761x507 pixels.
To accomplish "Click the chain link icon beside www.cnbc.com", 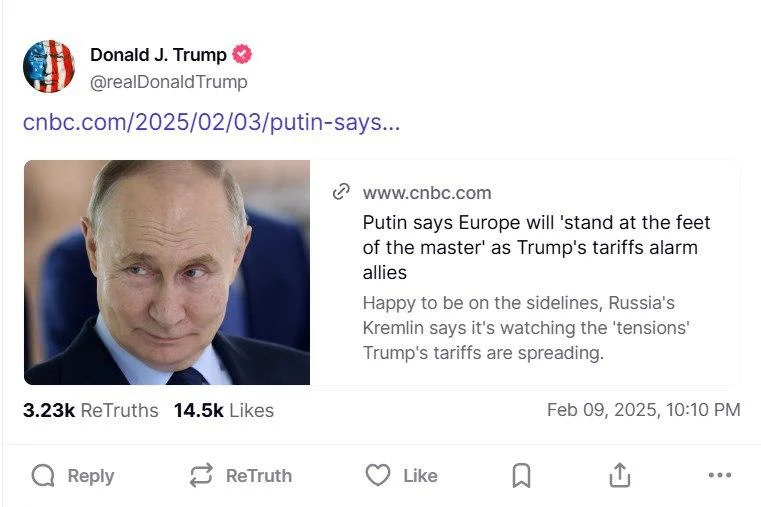I will click(x=342, y=192).
